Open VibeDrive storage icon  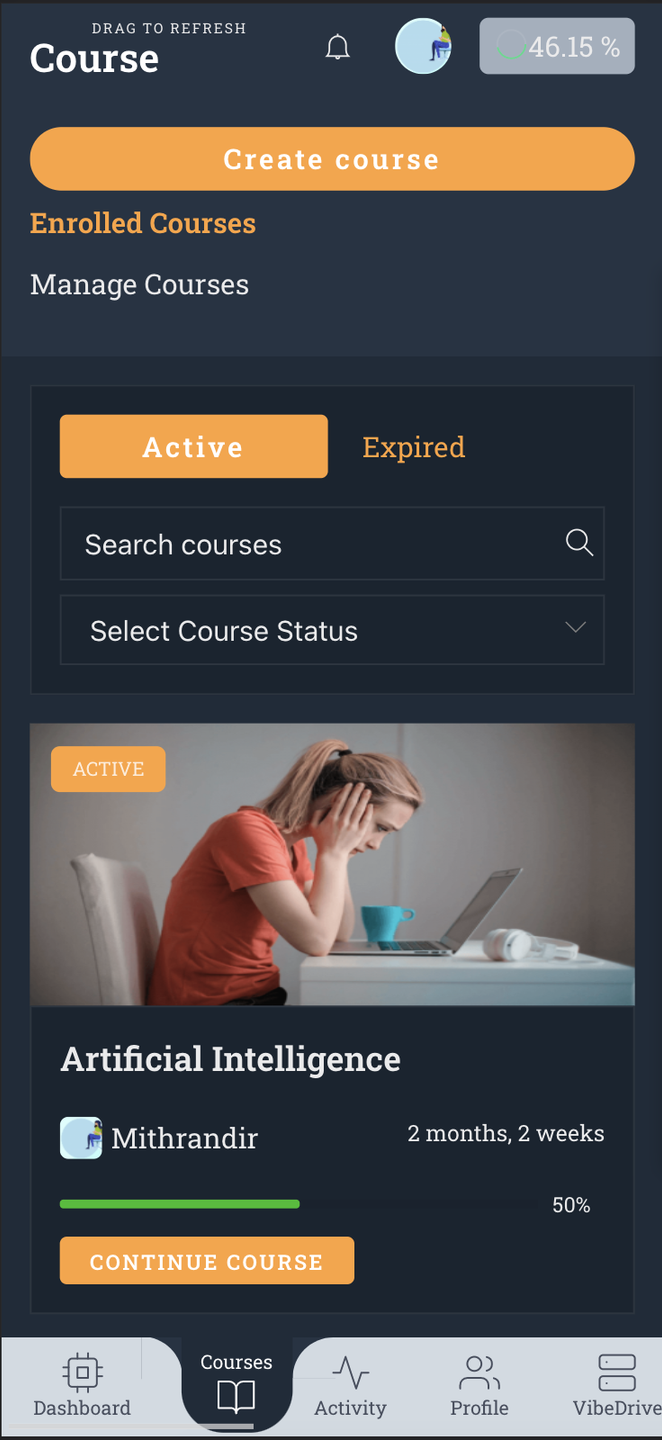click(617, 1372)
